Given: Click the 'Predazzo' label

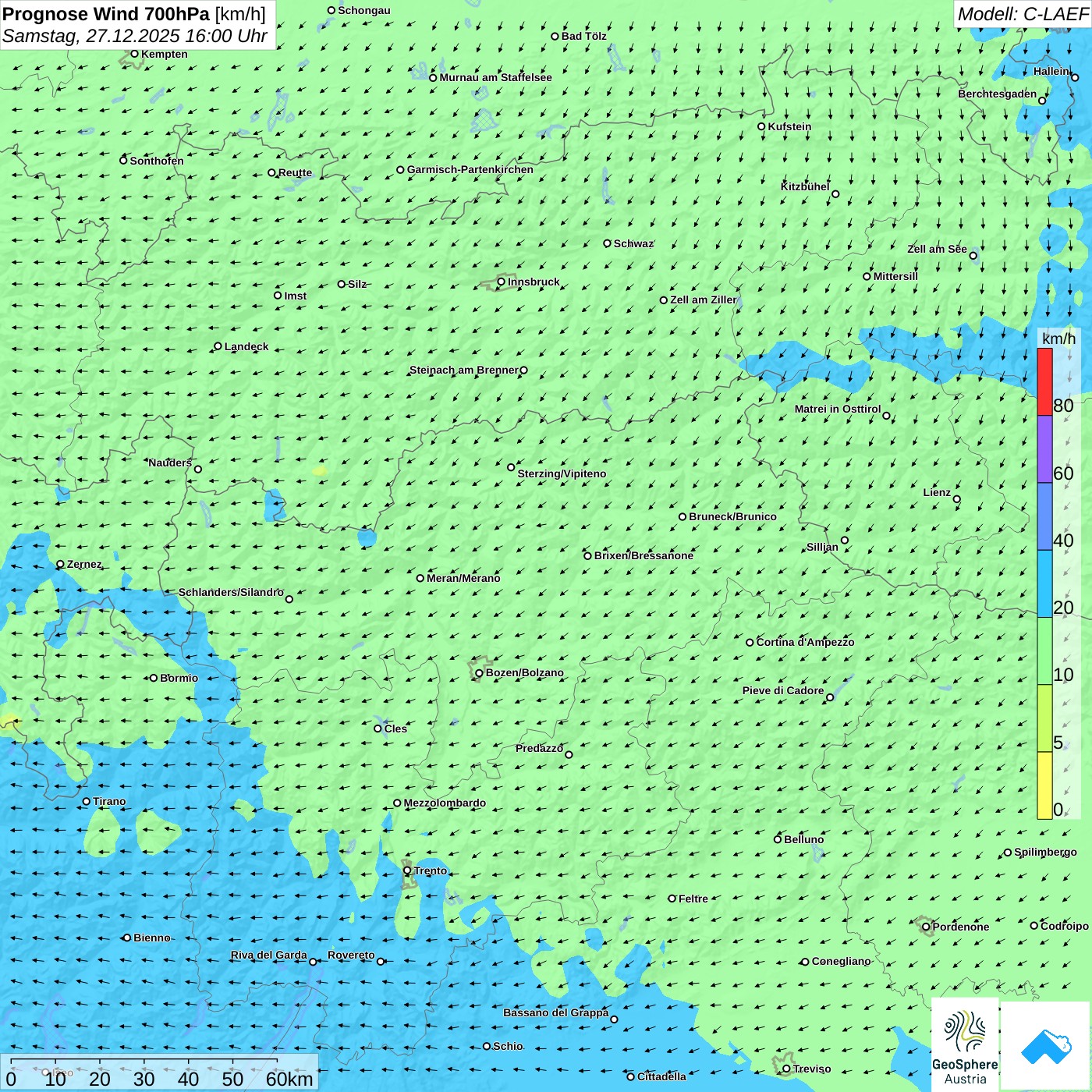Looking at the screenshot, I should [539, 748].
